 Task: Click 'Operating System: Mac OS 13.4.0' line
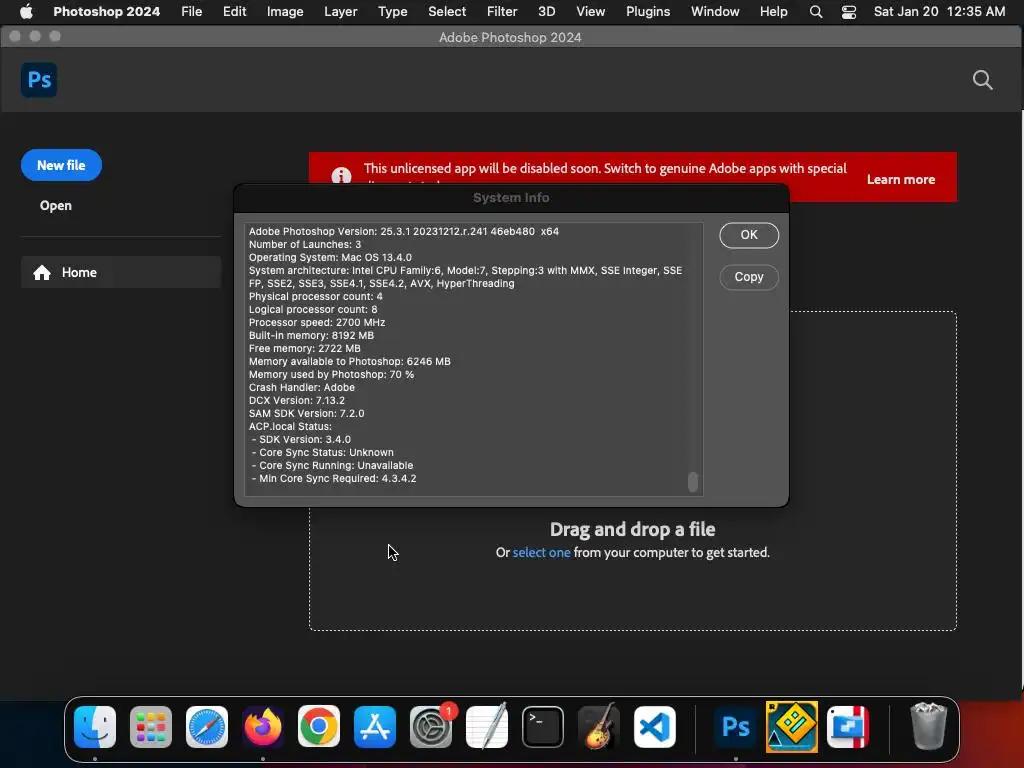point(330,257)
